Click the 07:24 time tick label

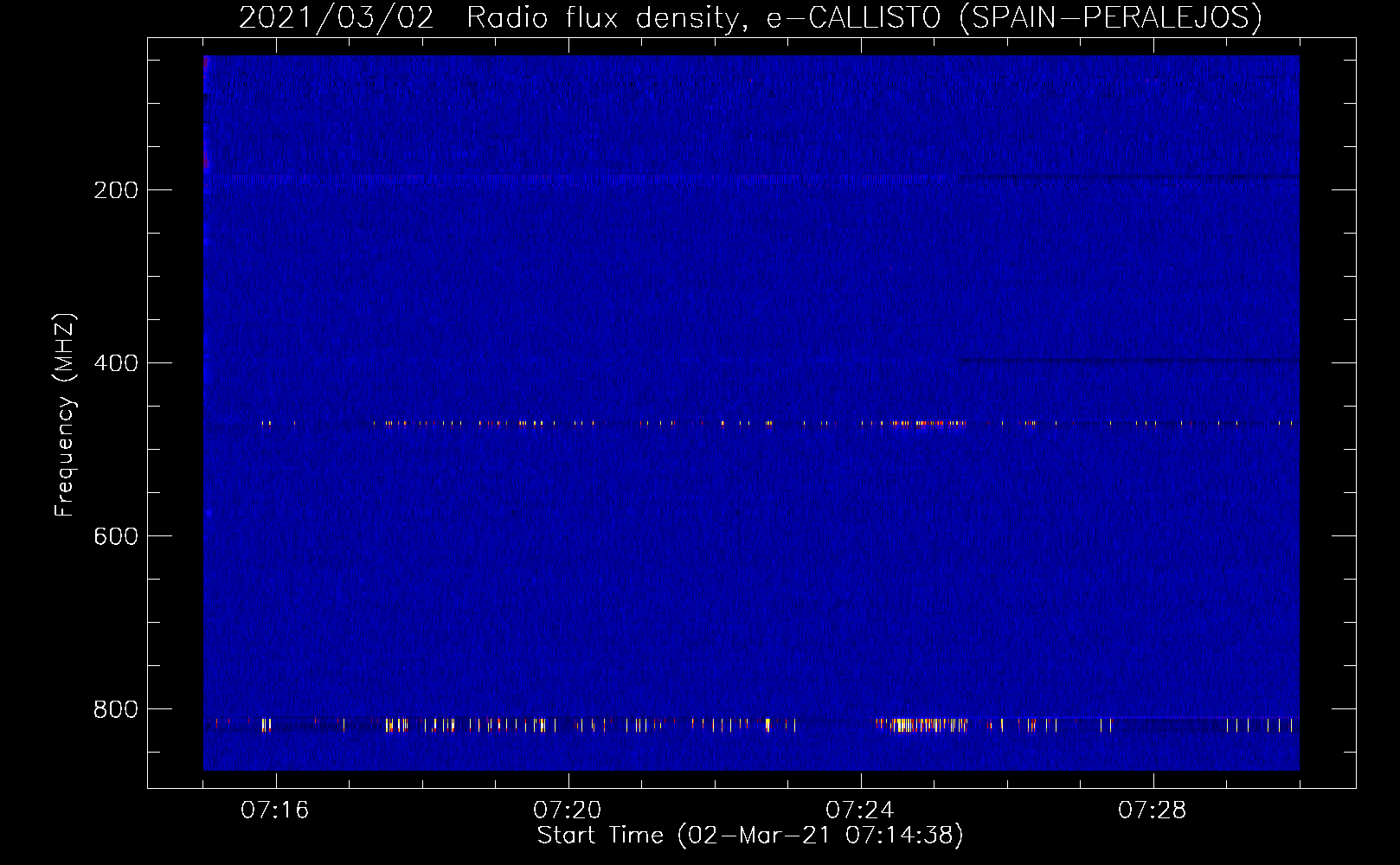[860, 811]
